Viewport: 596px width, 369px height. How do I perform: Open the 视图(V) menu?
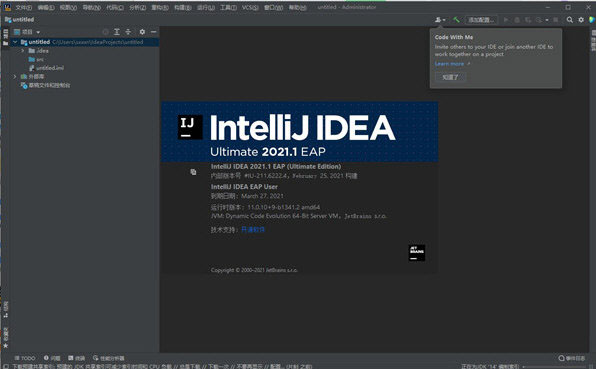coord(68,8)
